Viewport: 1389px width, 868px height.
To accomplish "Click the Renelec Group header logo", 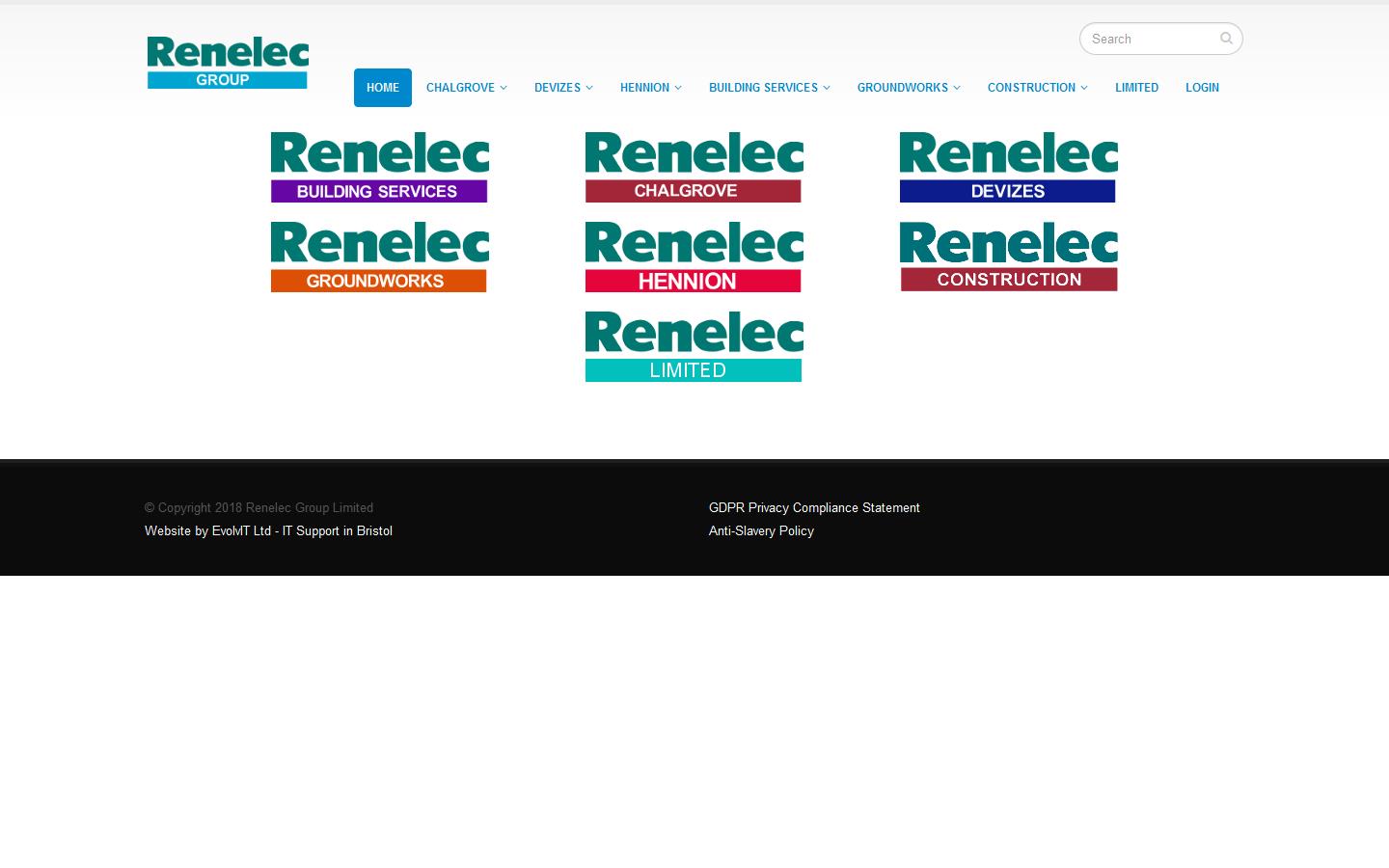I will click(x=227, y=62).
